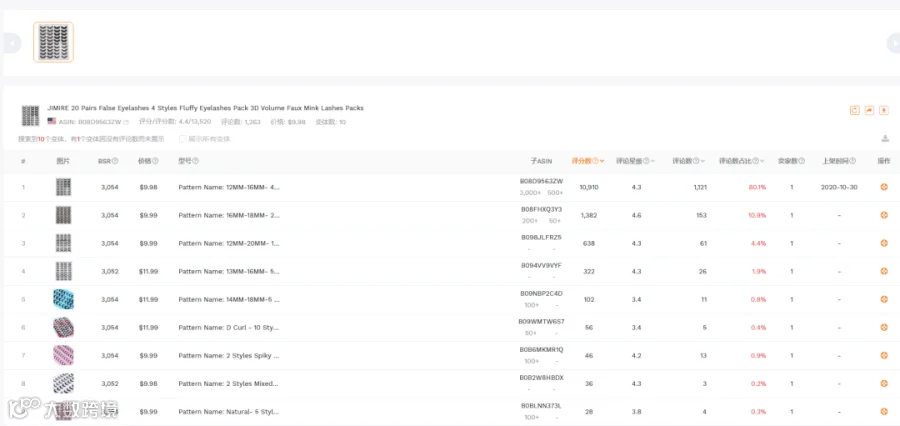Open child ASIN B09NBP2C4D link
The image size is (900, 426).
(x=541, y=293)
